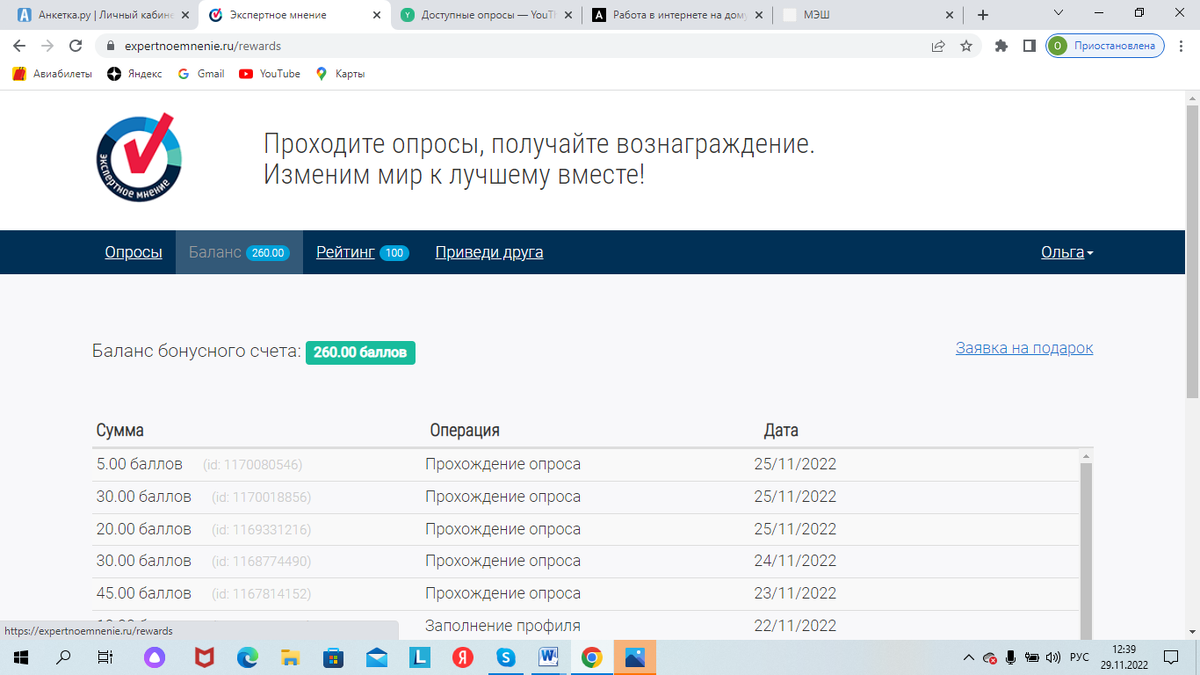Open the Gmail bookmark shortcut
1200x675 pixels.
(200, 73)
